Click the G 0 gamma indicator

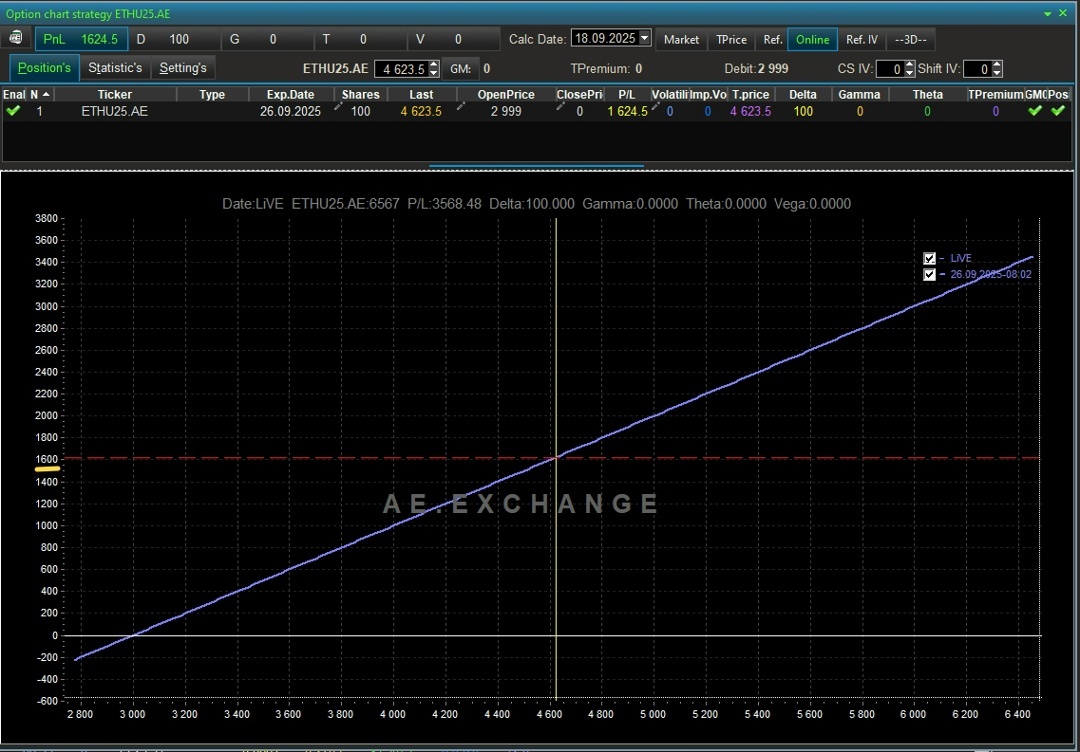[267, 39]
